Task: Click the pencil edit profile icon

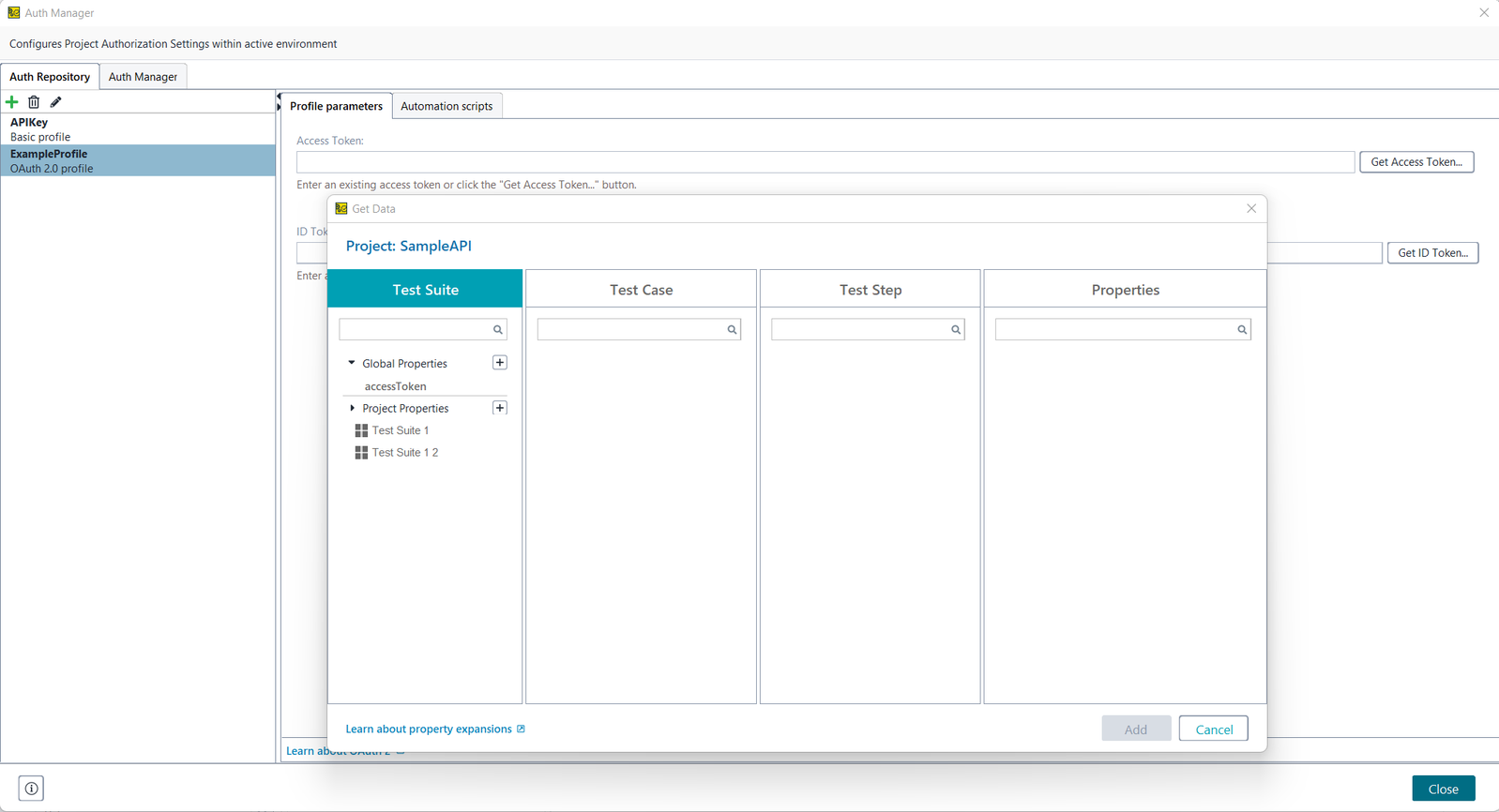Action: pyautogui.click(x=56, y=102)
